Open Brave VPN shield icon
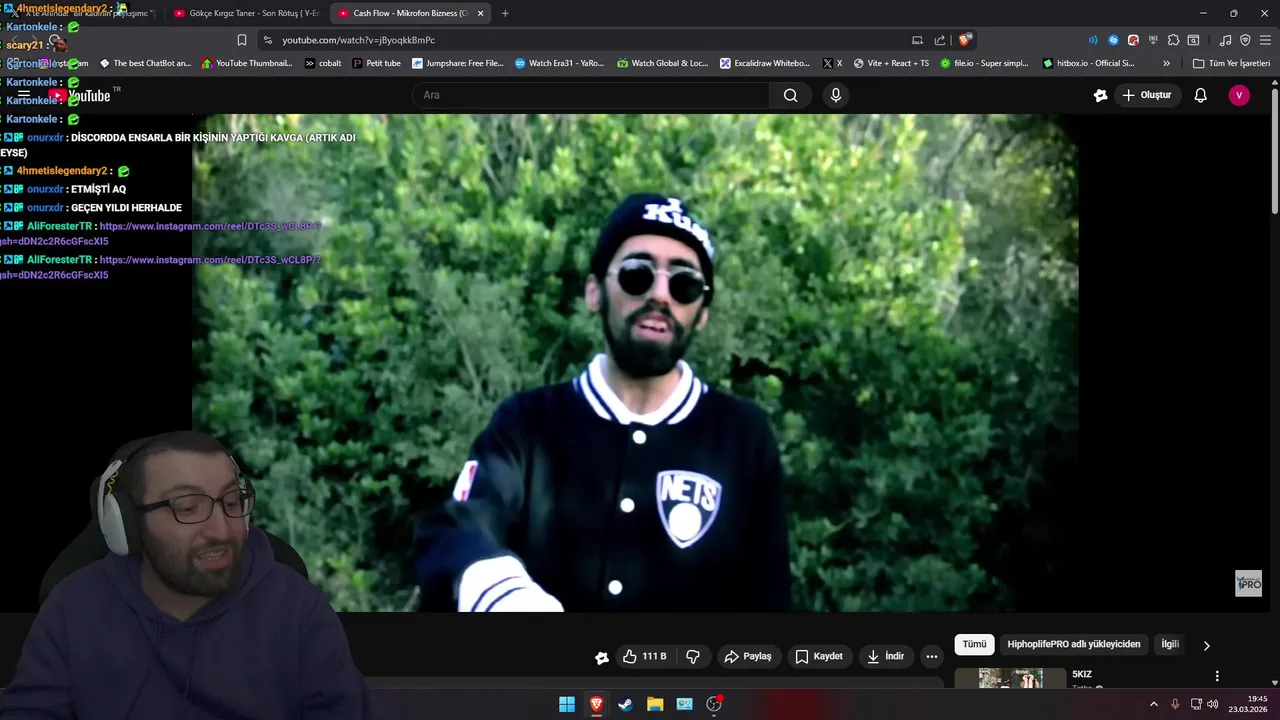Screen dimensions: 1280x720 click(x=1245, y=40)
